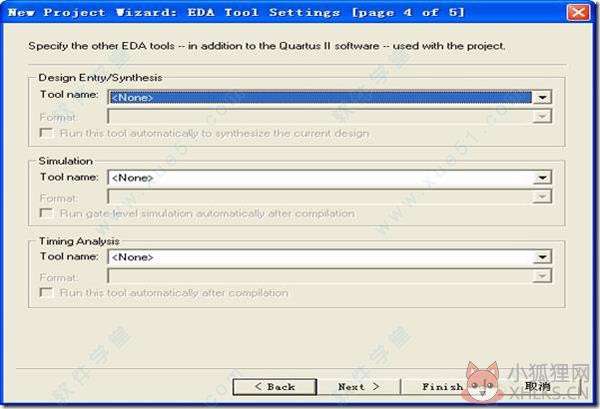The image size is (600, 409).
Task: Close the New Project Wizard window
Action: click(578, 12)
